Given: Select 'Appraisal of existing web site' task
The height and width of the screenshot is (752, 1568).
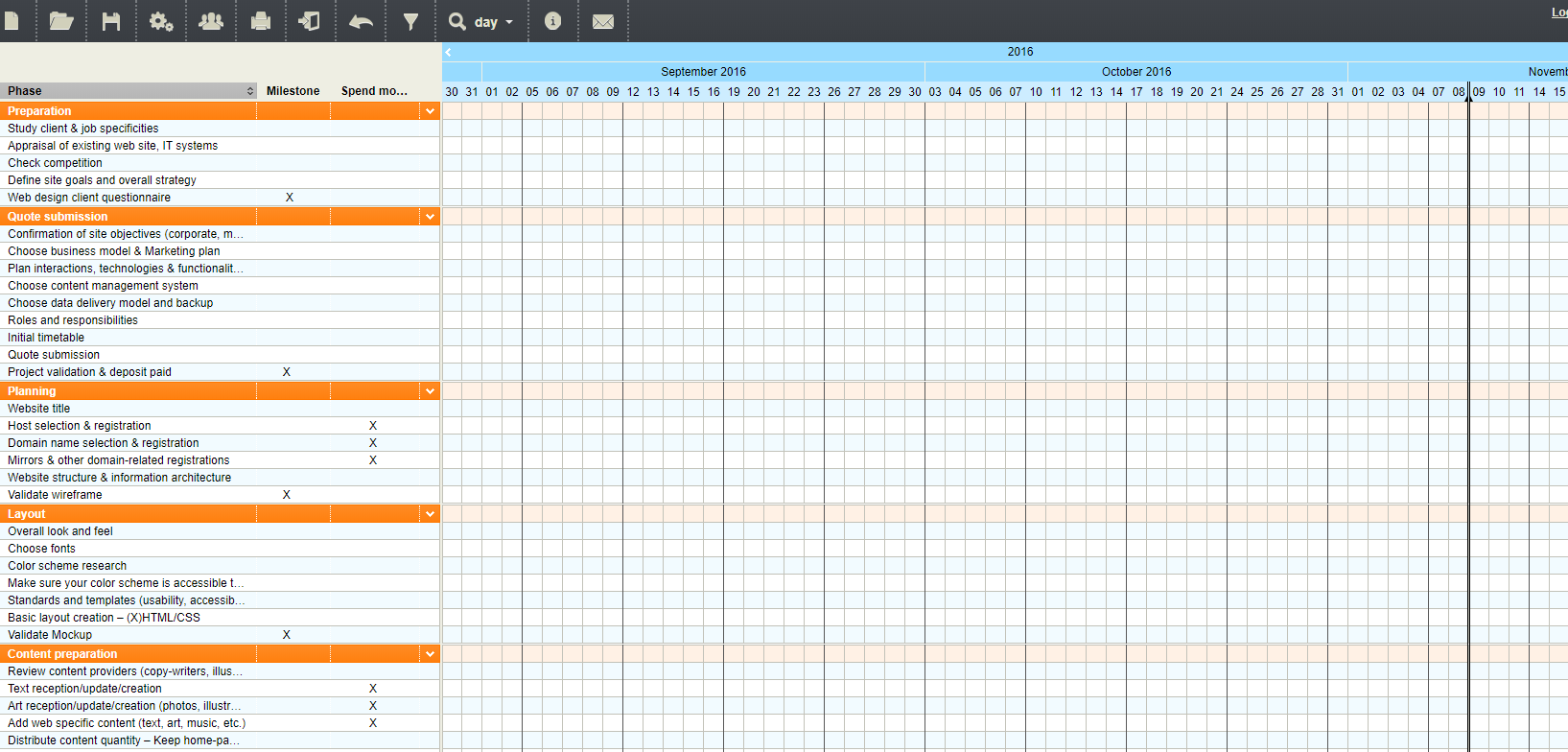Looking at the screenshot, I should (113, 146).
